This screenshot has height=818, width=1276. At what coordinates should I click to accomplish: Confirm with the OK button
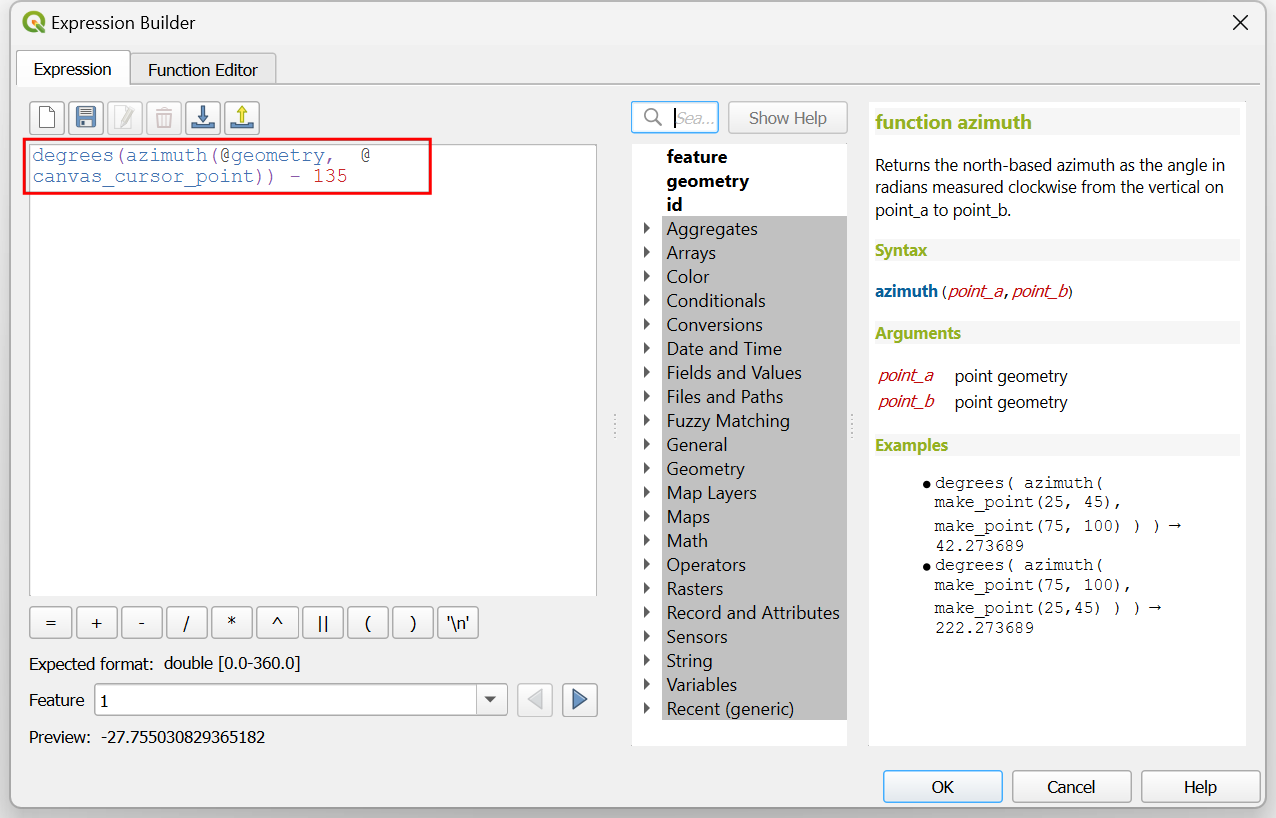click(942, 787)
